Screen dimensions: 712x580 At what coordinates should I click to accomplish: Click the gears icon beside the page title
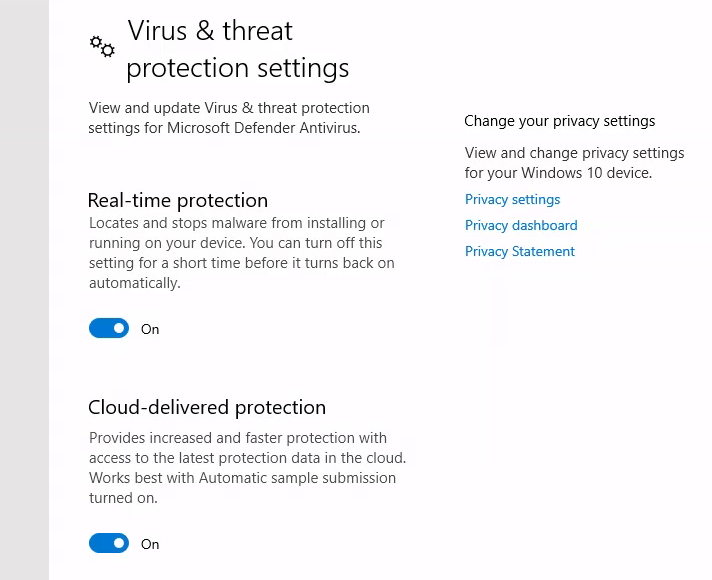pos(102,46)
